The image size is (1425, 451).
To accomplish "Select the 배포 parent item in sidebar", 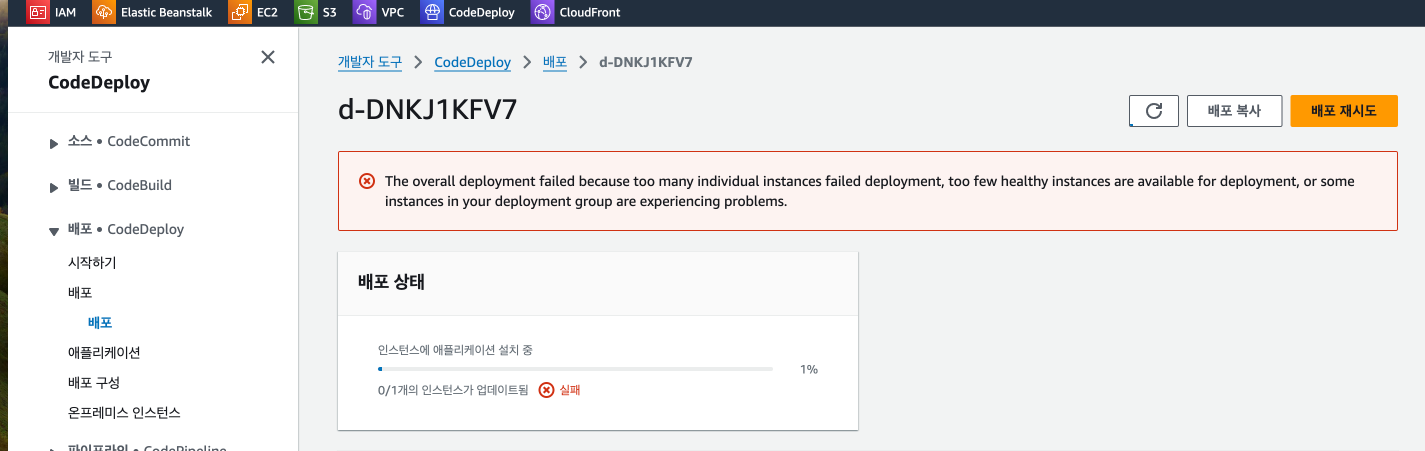I will tap(80, 293).
